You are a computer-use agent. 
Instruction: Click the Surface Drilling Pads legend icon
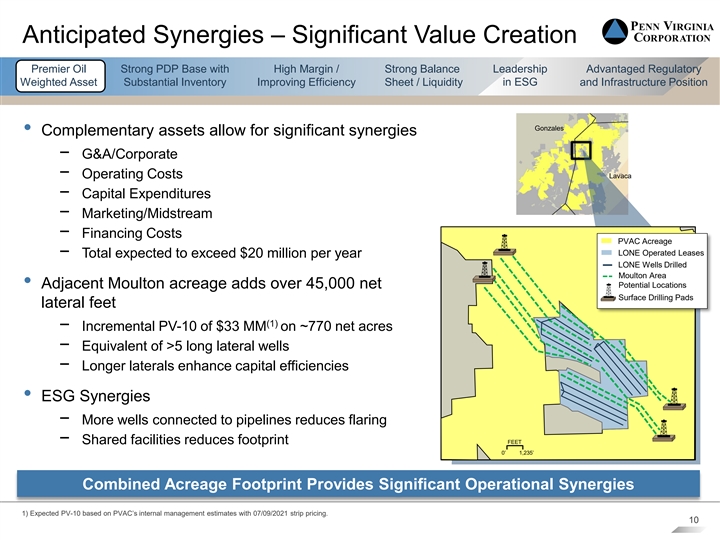click(x=608, y=293)
